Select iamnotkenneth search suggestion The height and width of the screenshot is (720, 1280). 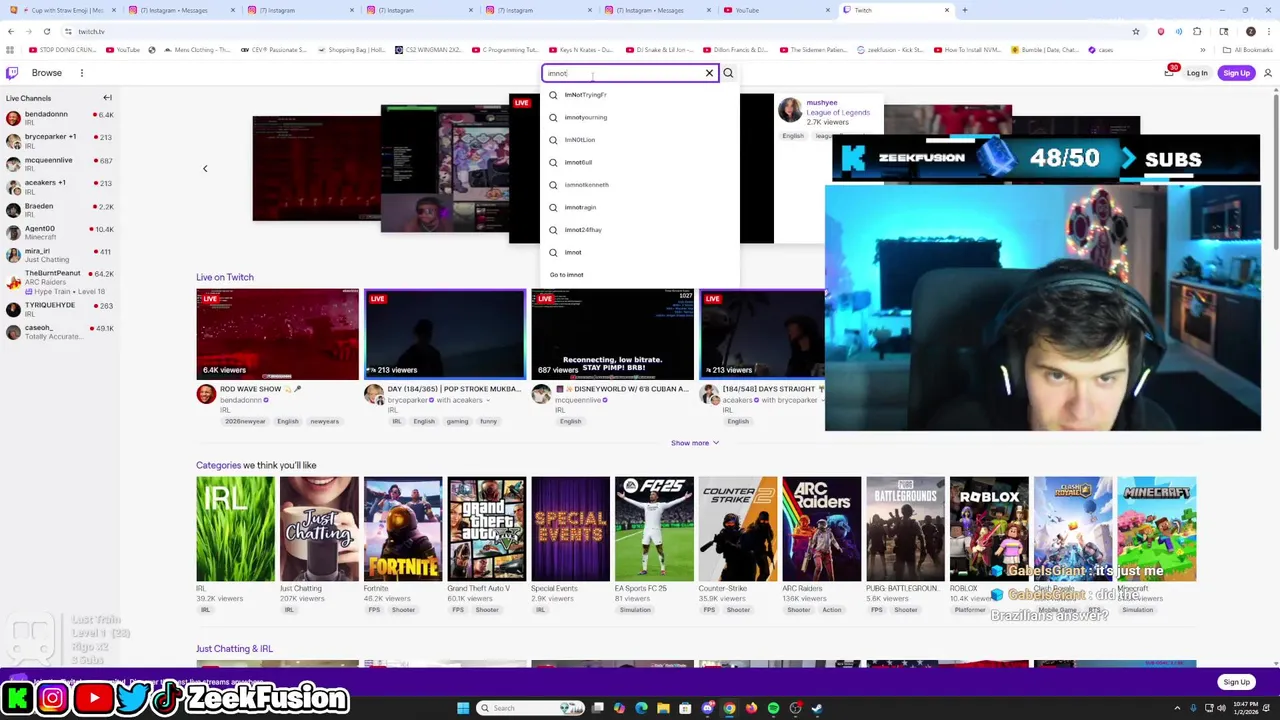640,185
